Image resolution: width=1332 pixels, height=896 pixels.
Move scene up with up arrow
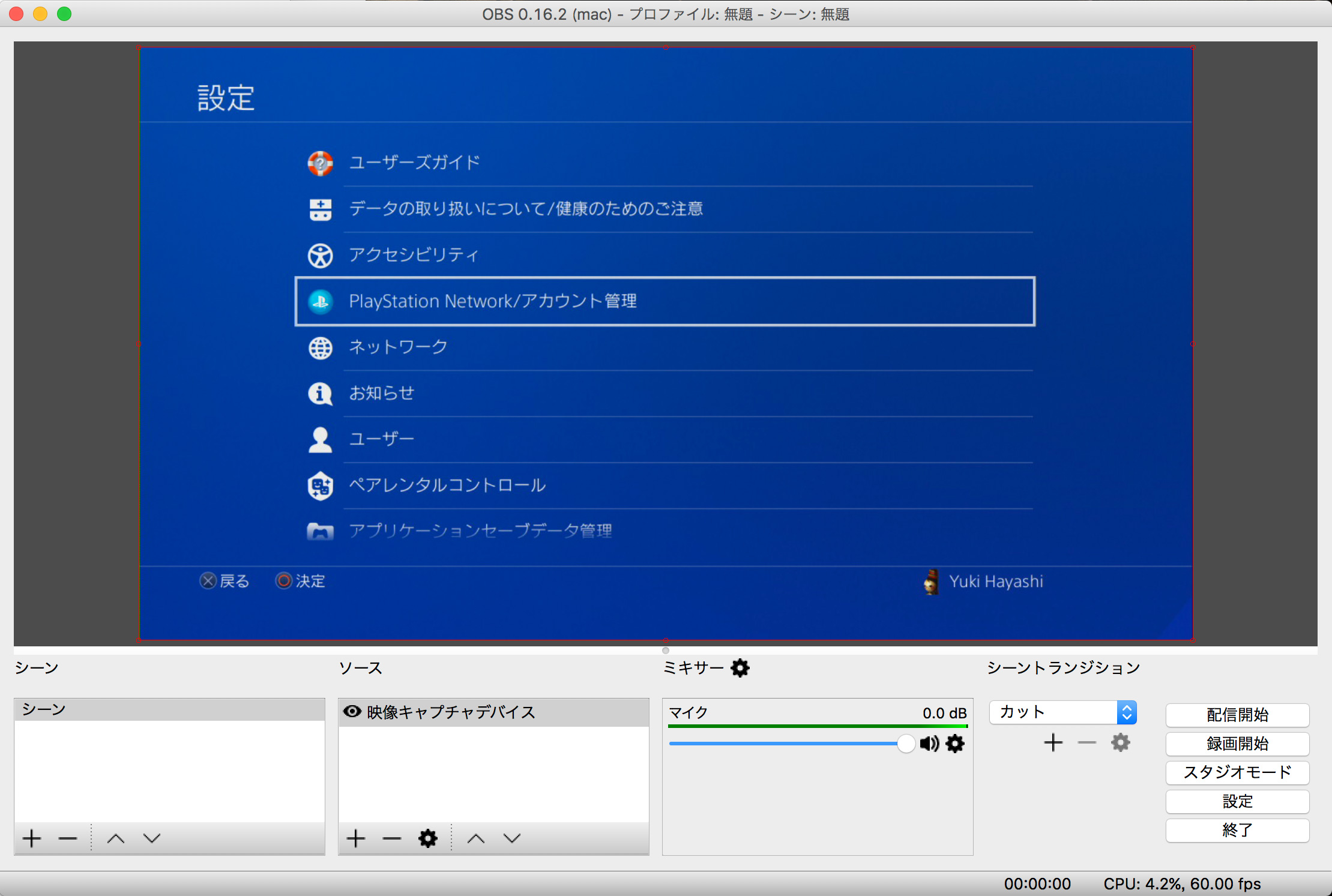point(116,838)
